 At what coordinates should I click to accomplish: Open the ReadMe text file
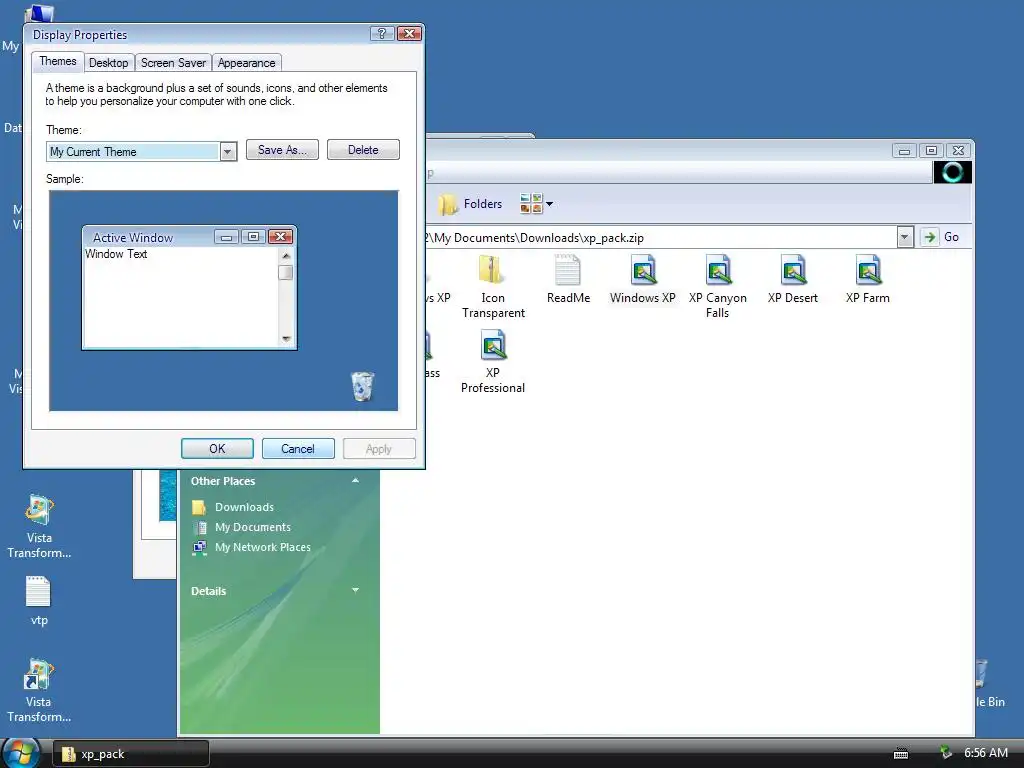click(568, 280)
